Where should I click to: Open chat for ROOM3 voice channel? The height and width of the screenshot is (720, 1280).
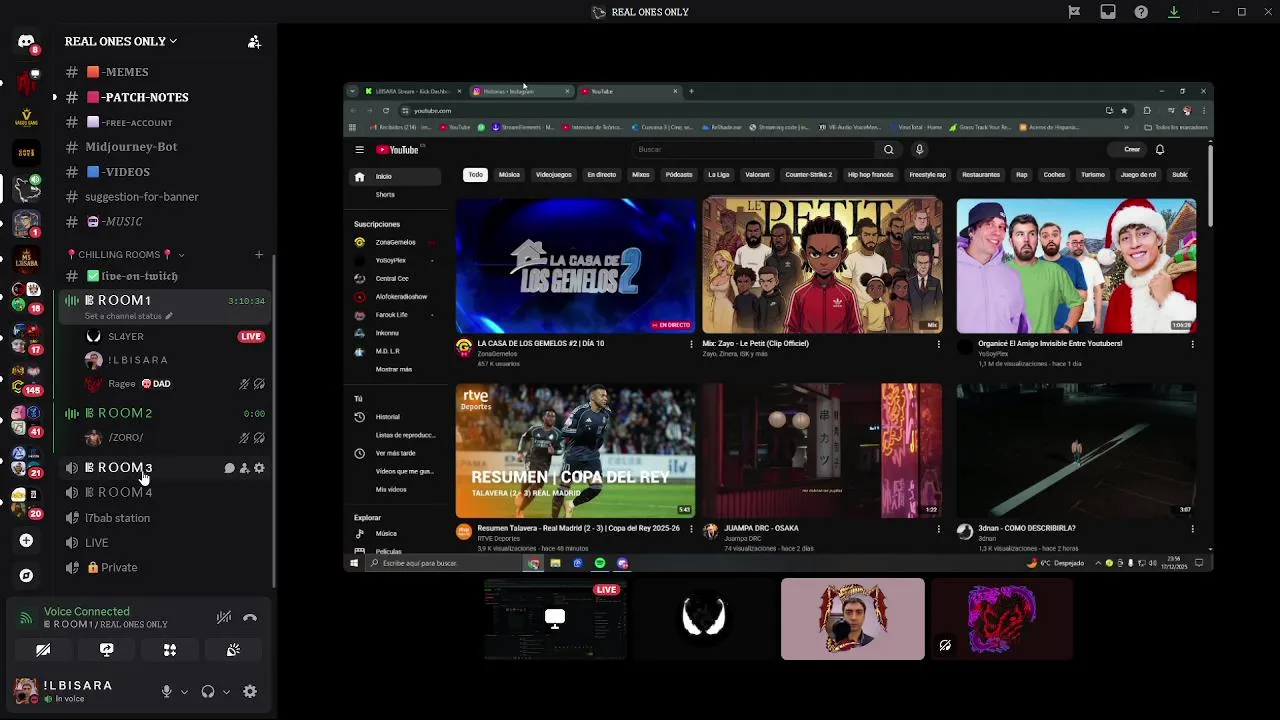(x=229, y=468)
